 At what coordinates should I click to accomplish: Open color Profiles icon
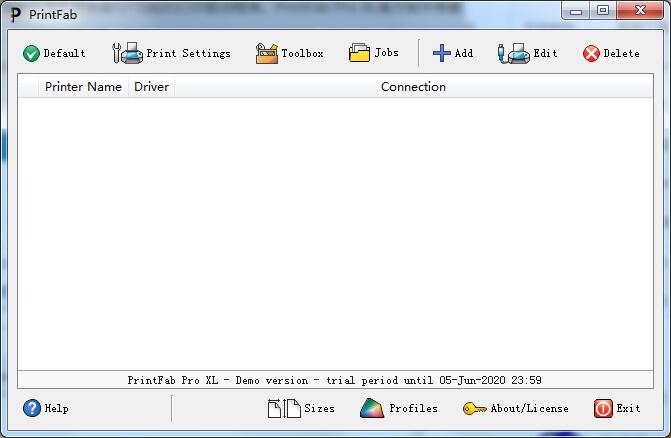tap(372, 408)
